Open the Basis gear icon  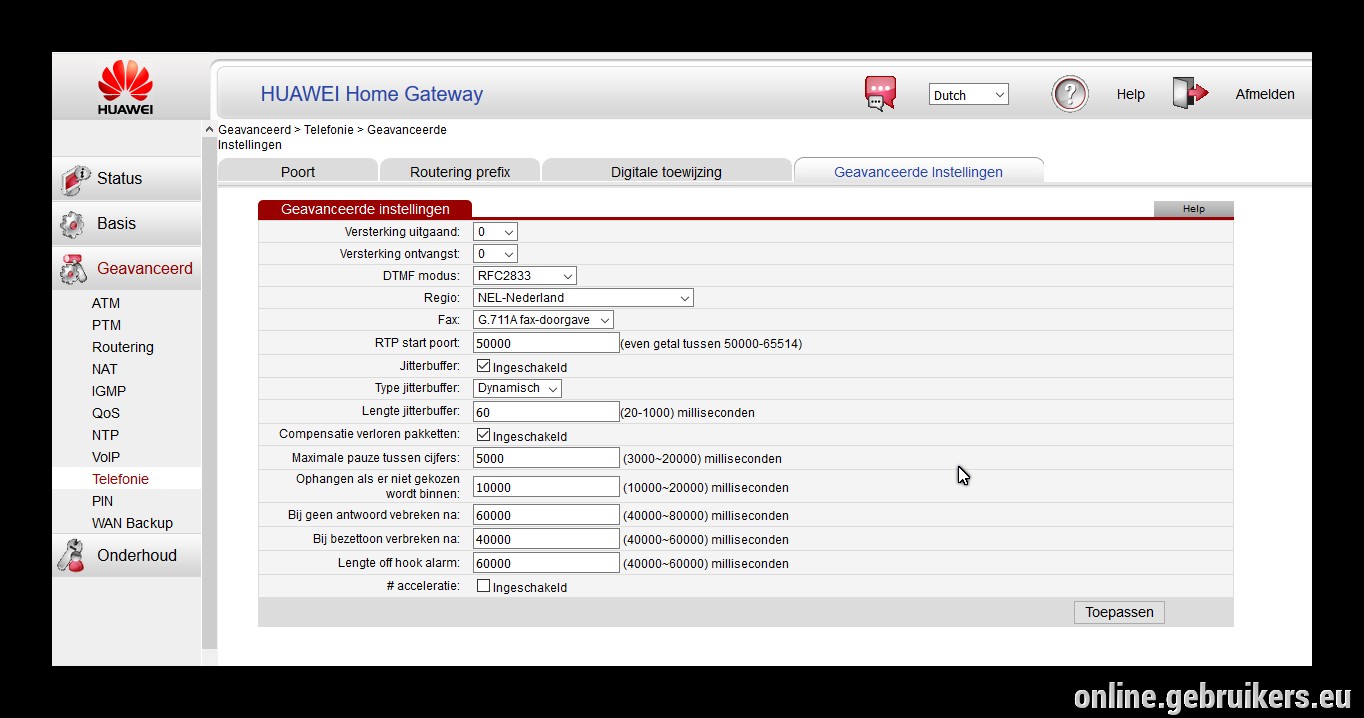73,224
